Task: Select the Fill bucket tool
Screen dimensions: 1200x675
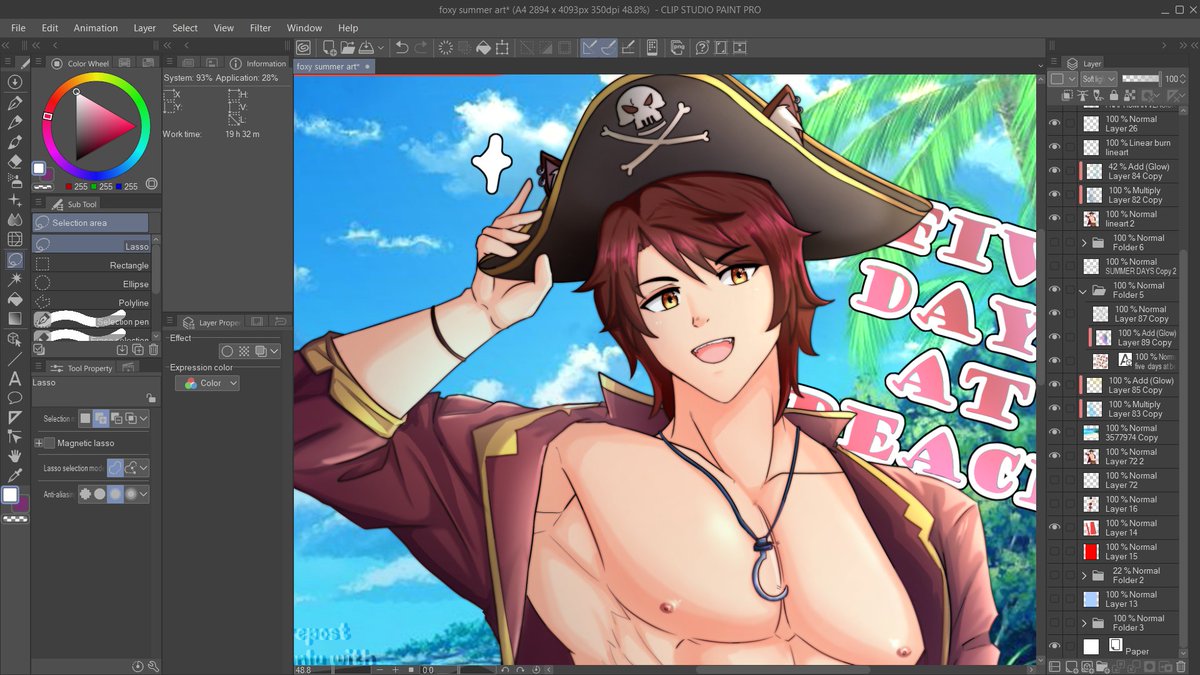Action: [x=15, y=298]
